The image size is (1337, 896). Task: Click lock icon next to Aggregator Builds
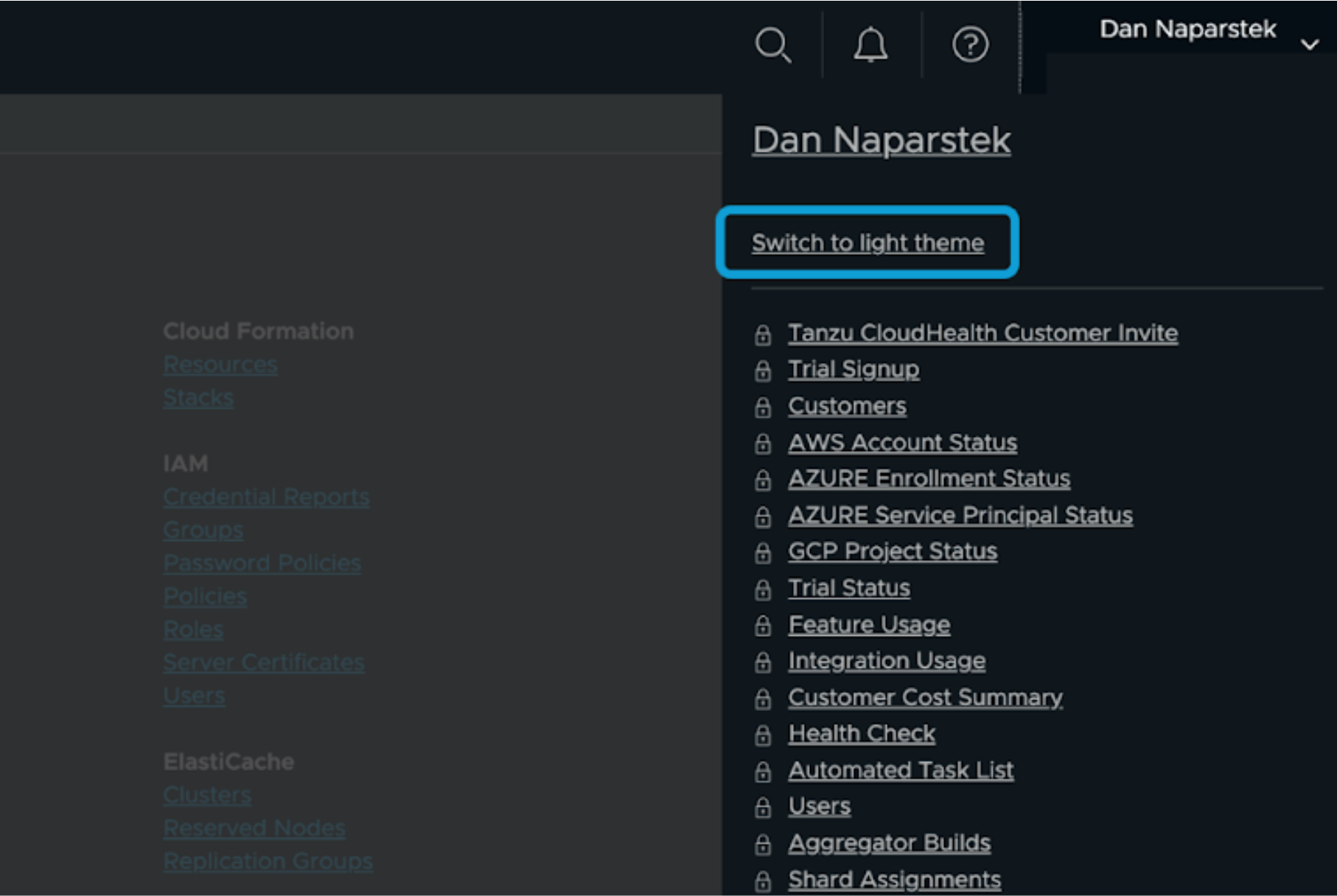[761, 843]
